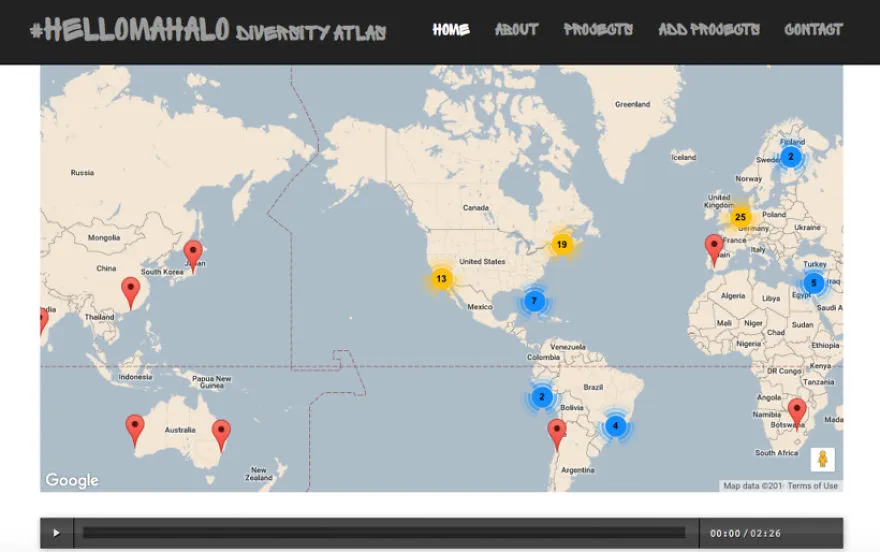Select the red pin near India
Viewport: 880px width, 552px height.
coord(43,321)
